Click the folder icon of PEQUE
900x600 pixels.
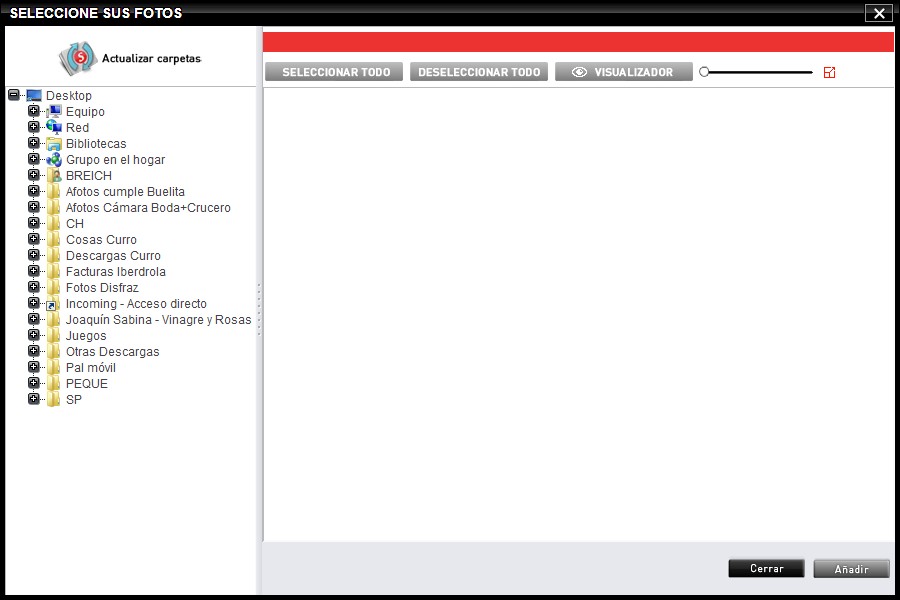[53, 384]
